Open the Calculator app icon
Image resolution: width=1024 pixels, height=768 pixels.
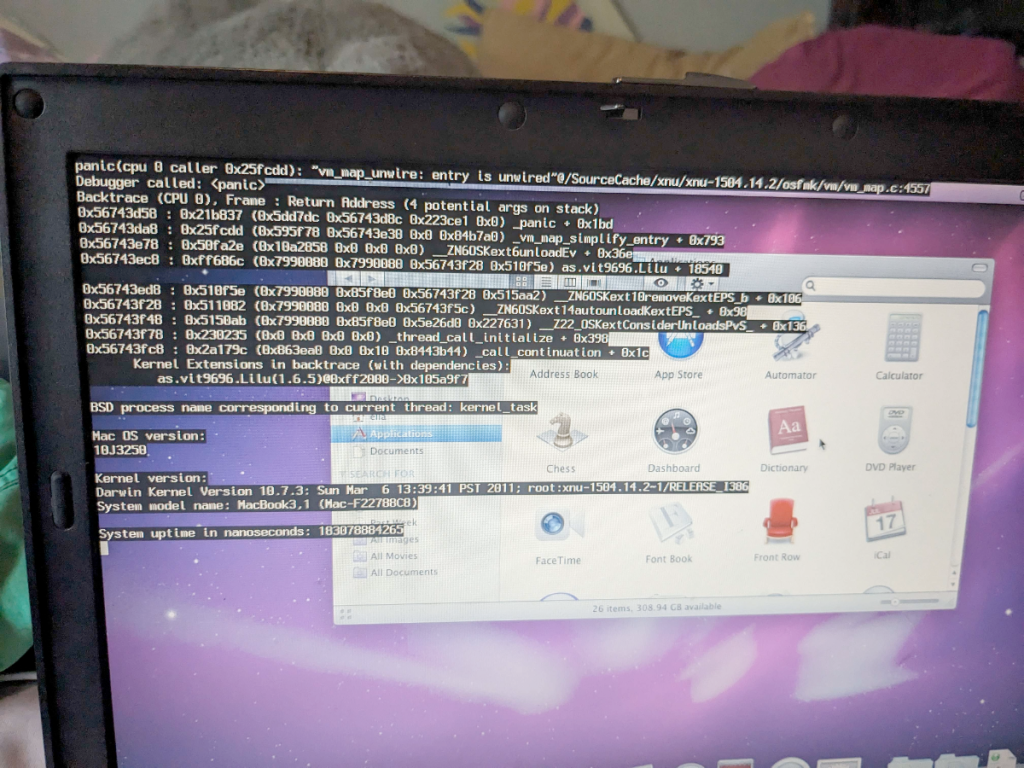(901, 341)
